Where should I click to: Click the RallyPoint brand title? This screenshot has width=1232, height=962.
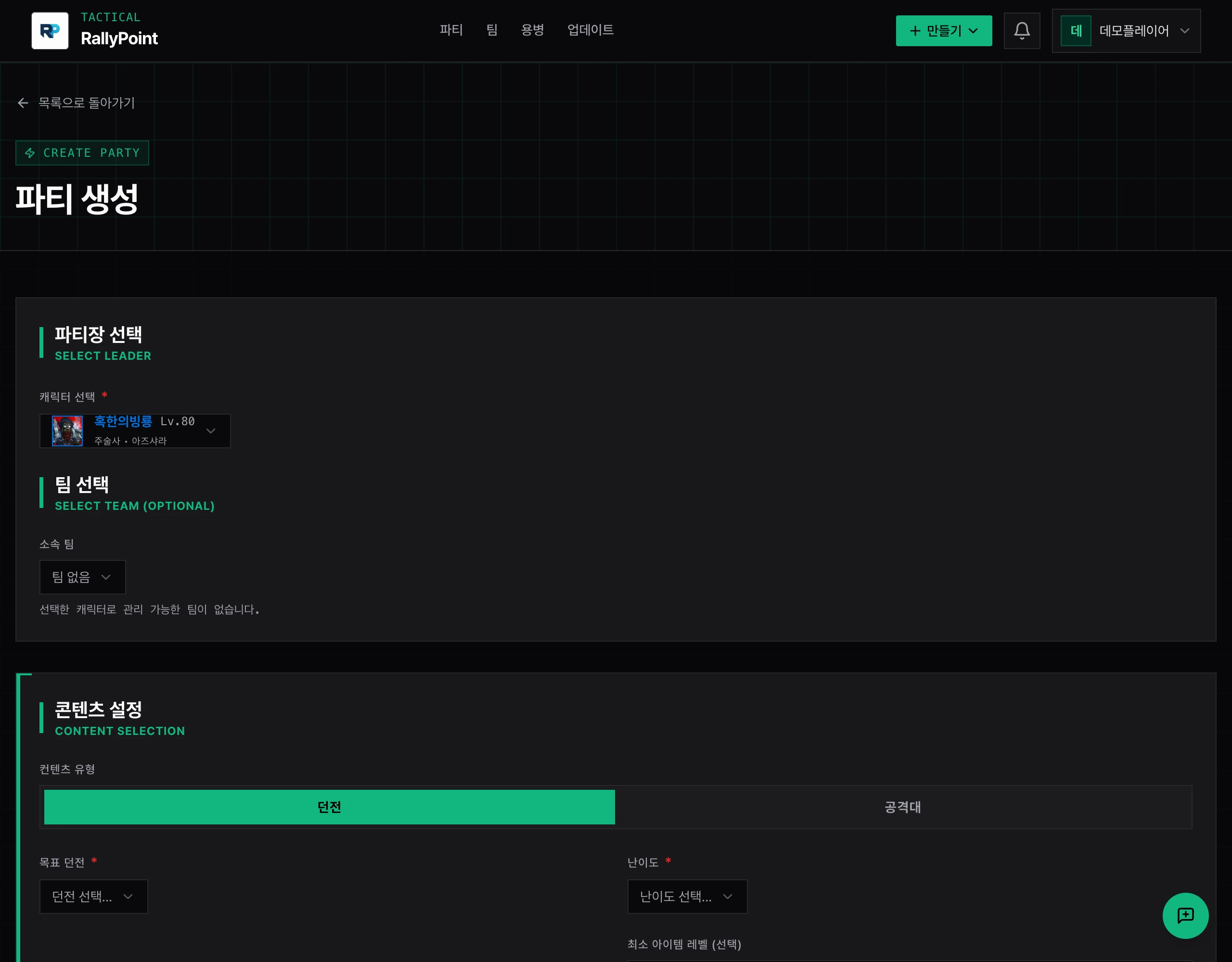pyautogui.click(x=119, y=38)
